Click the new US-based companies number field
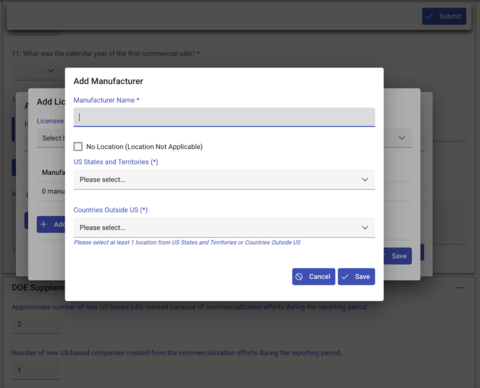Viewport: 480px width, 388px height. click(36, 370)
